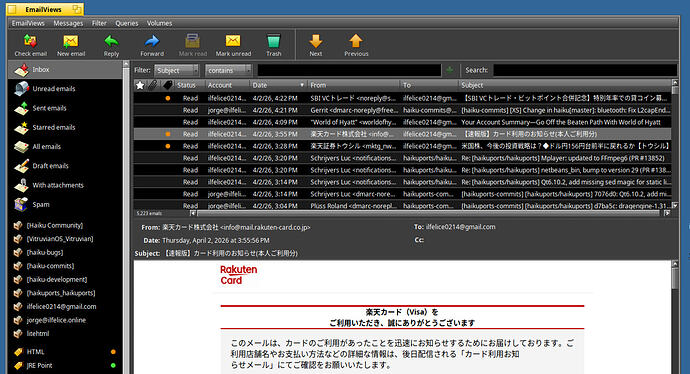Viewport: 690px width, 374px height.
Task: Select the netbeans_bin bump email
Action: 402,170
